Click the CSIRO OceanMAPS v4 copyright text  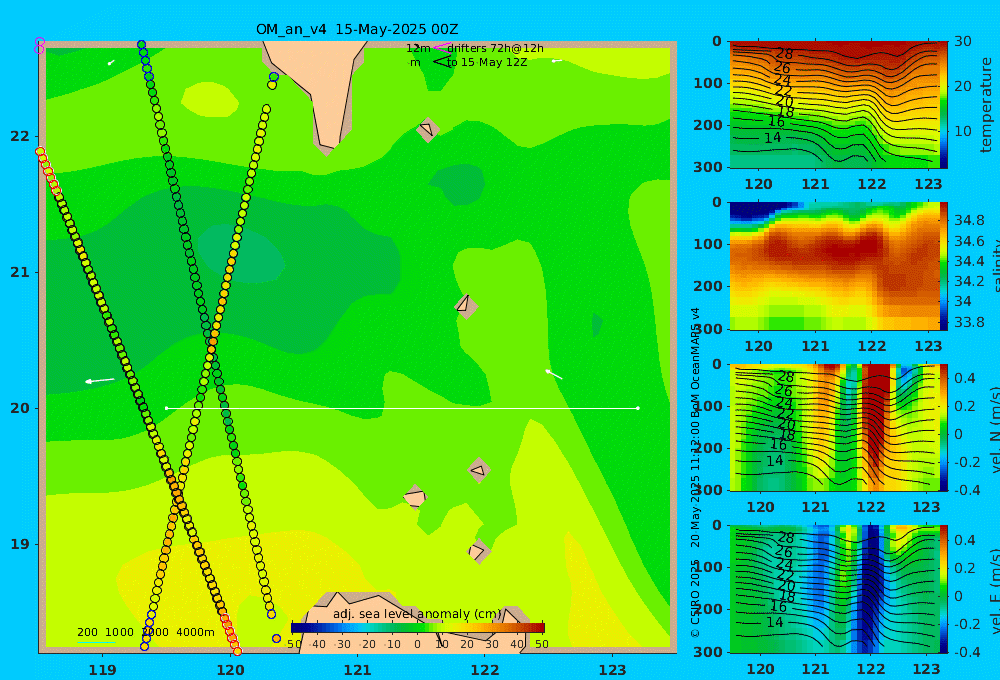tap(695, 472)
